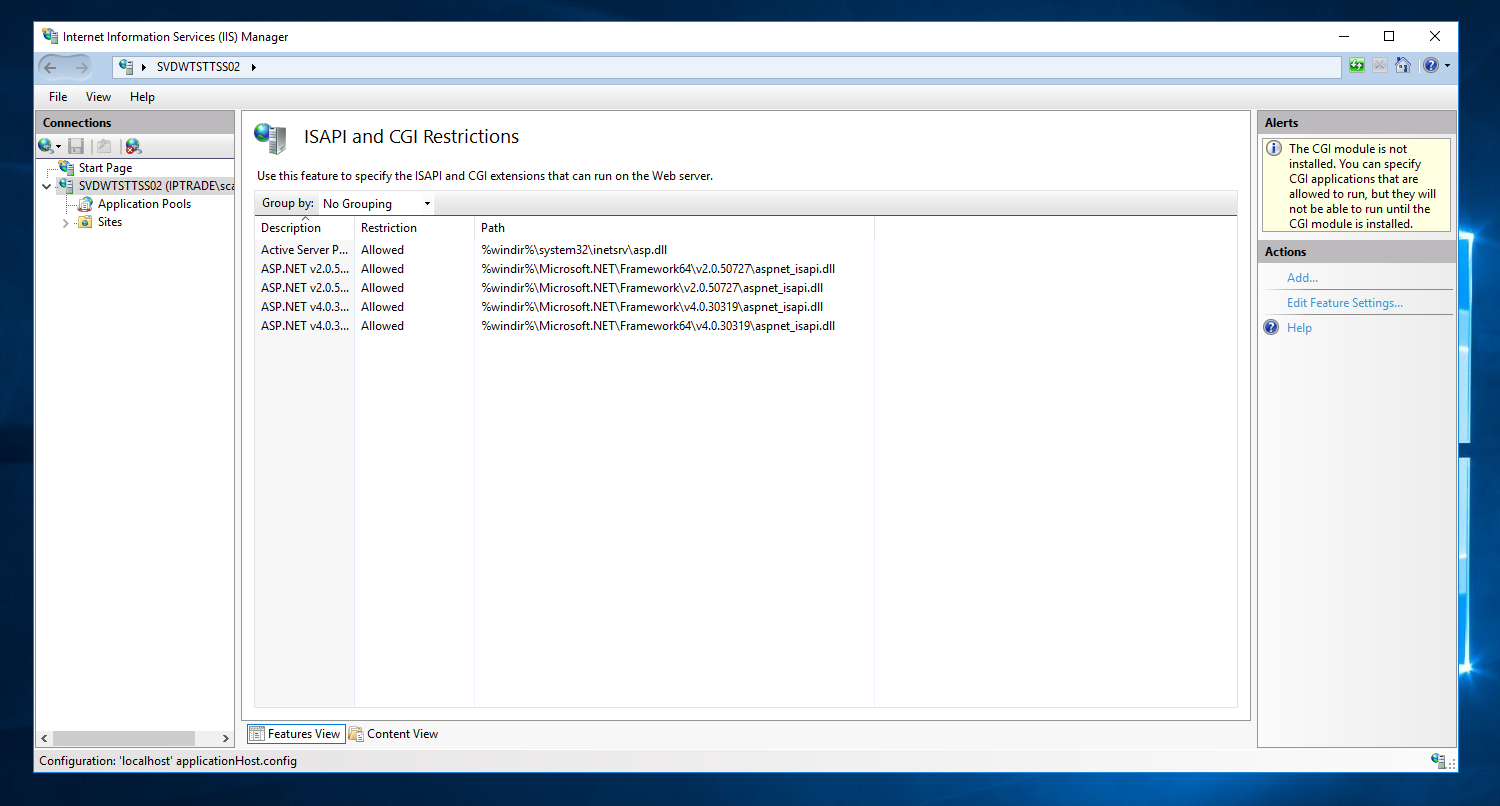Select Application Pools in the Connections tree
Image resolution: width=1500 pixels, height=806 pixels.
144,204
